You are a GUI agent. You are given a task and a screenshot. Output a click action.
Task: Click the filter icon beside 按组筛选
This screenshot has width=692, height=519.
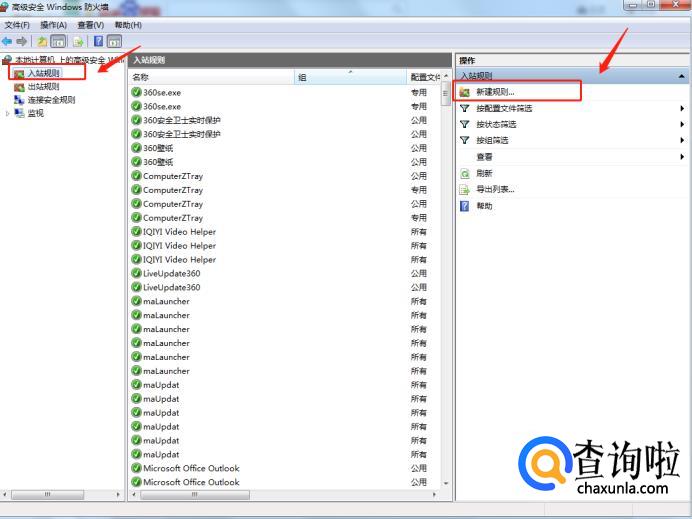465,140
